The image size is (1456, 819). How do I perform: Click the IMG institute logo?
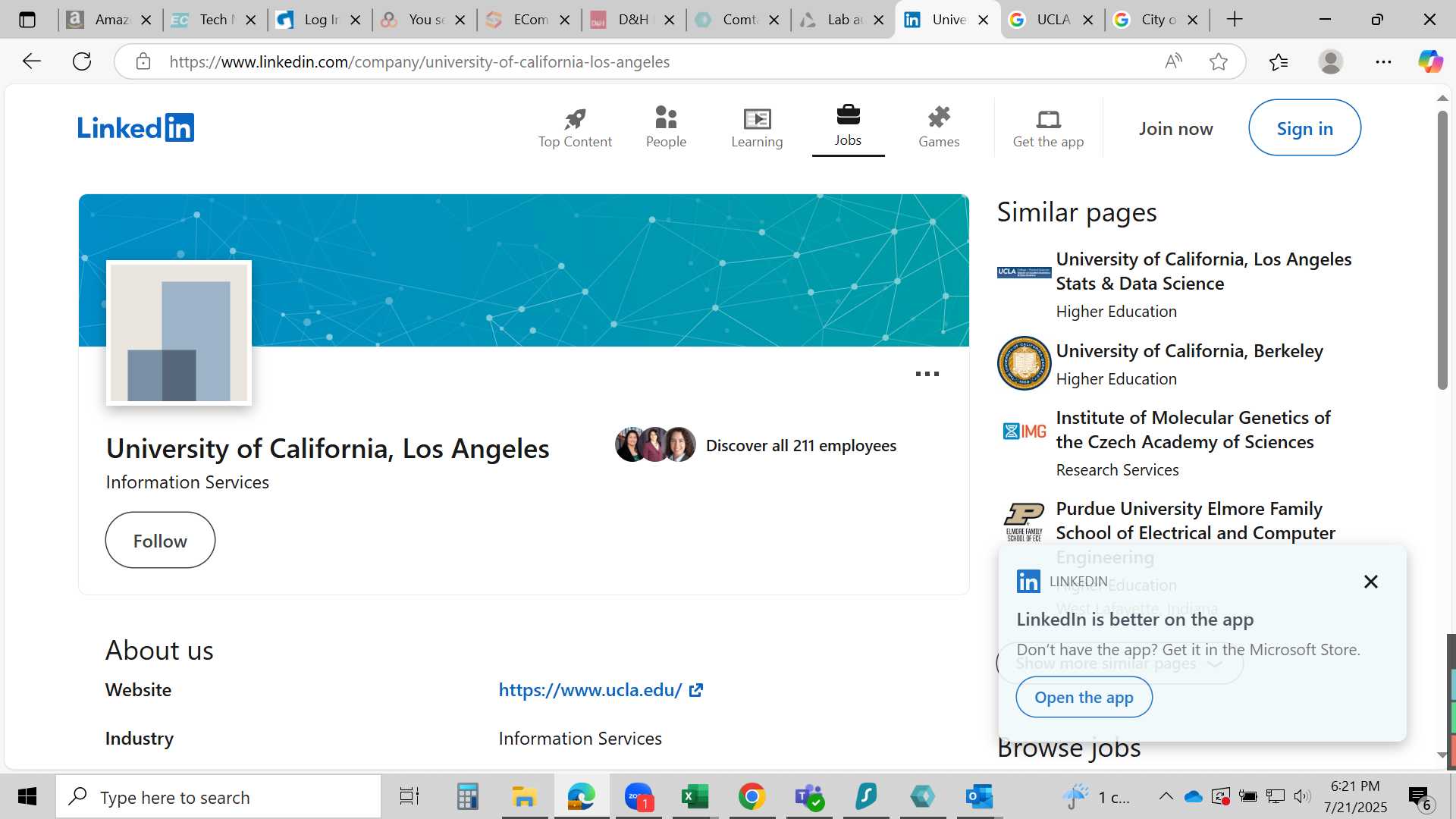(1024, 431)
